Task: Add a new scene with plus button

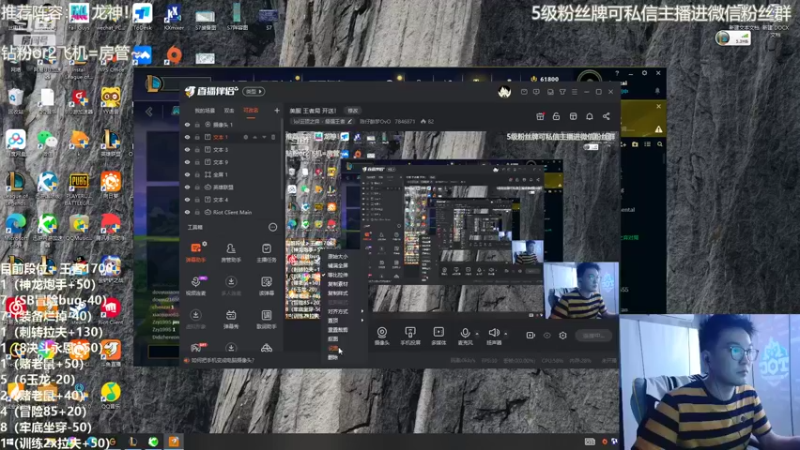Action: point(277,110)
